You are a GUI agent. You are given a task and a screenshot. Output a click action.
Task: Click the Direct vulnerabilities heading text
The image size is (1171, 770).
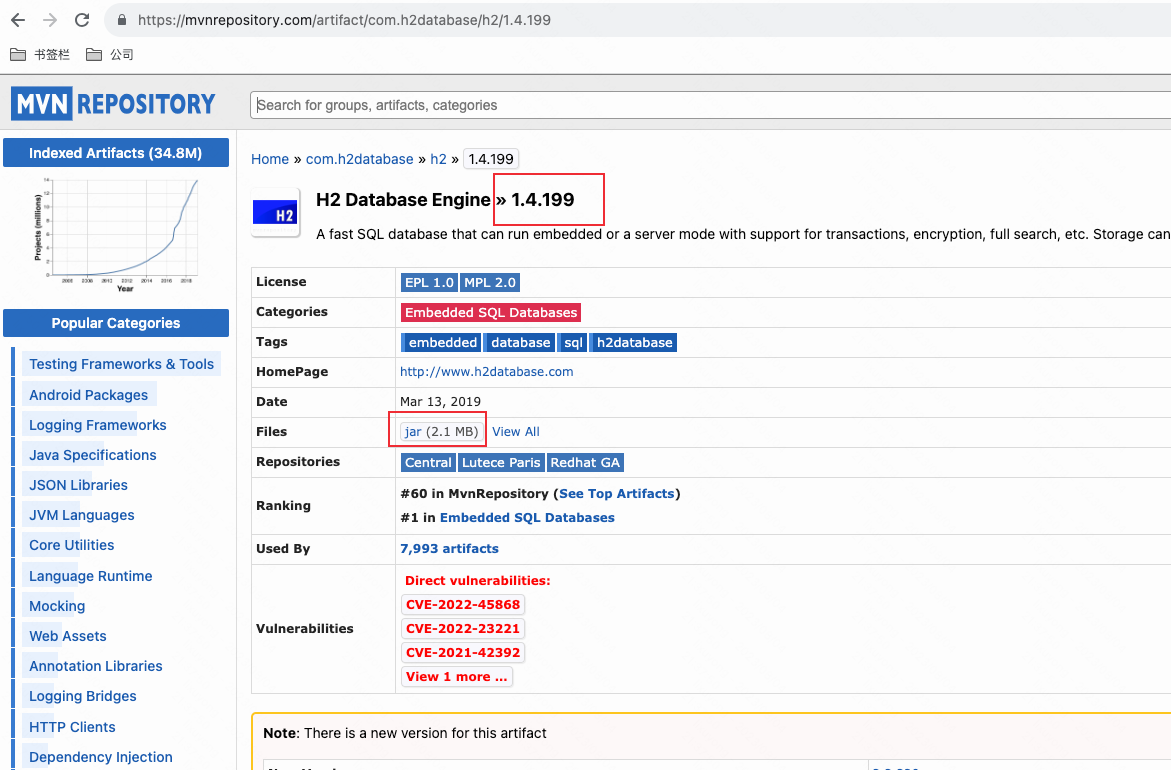[x=477, y=581]
